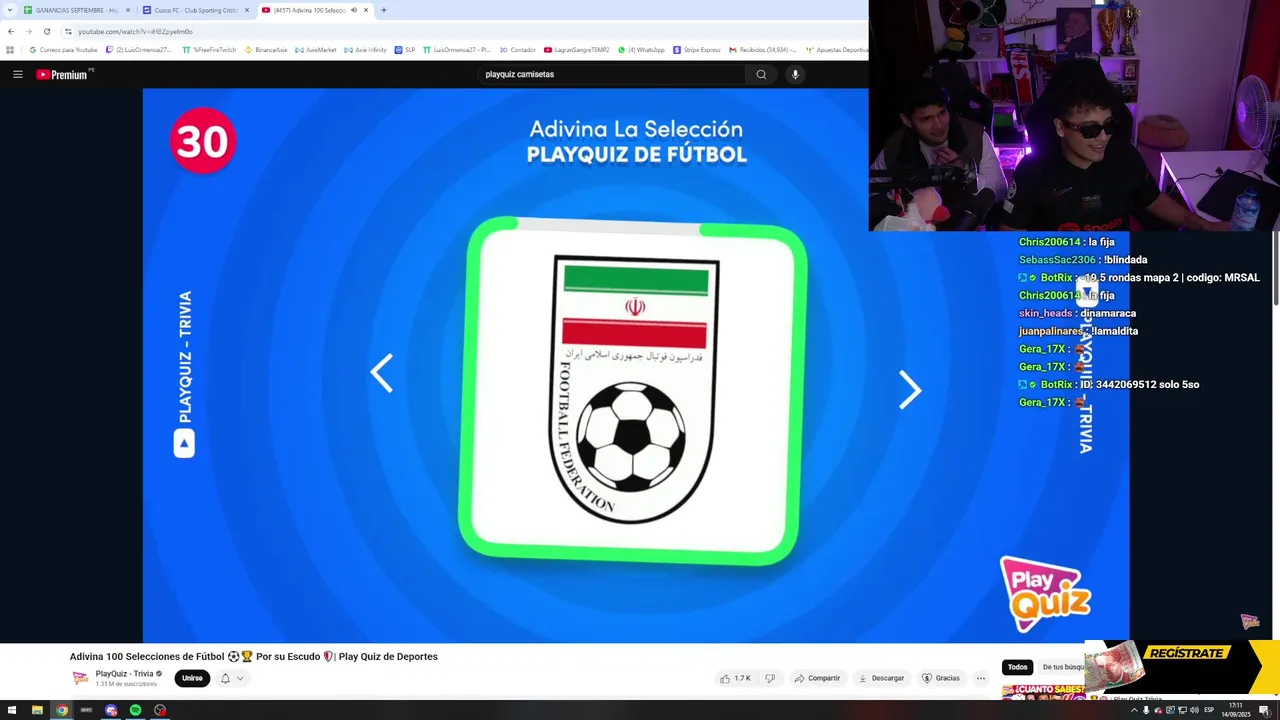Open Chrome from the taskbar
This screenshot has height=720, width=1280.
(x=62, y=710)
